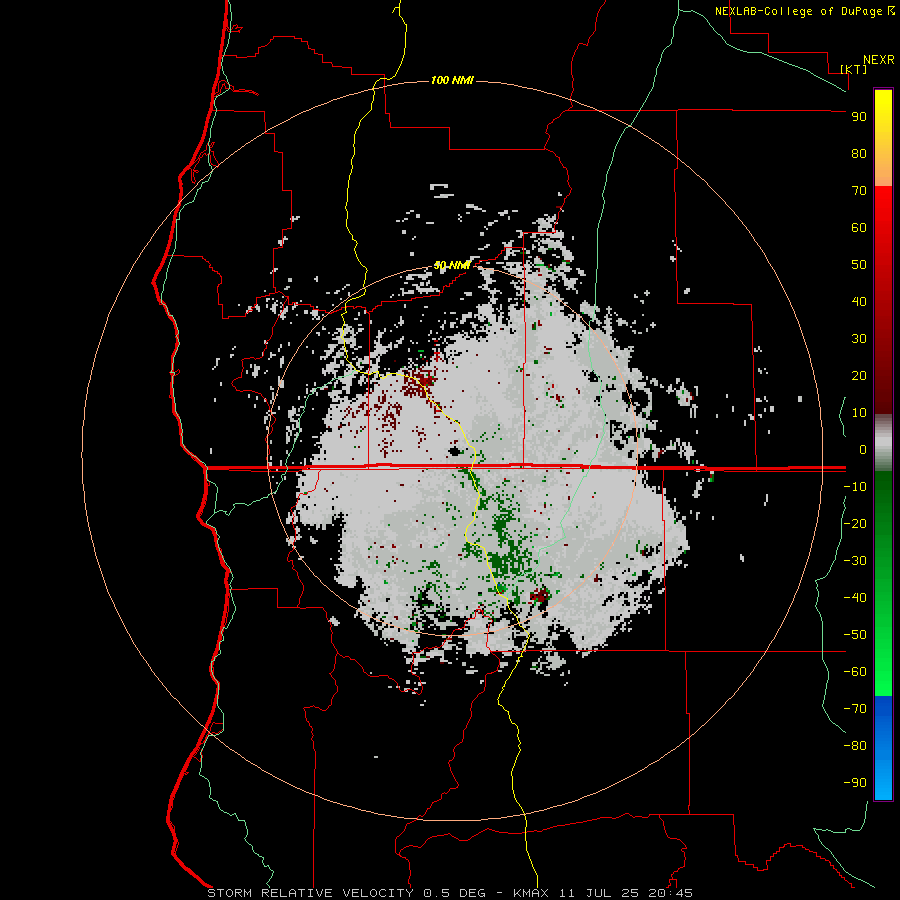The image size is (900, 900).
Task: Click the STORM RELATIVE VELOCITY caption text
Action: pyautogui.click(x=310, y=893)
